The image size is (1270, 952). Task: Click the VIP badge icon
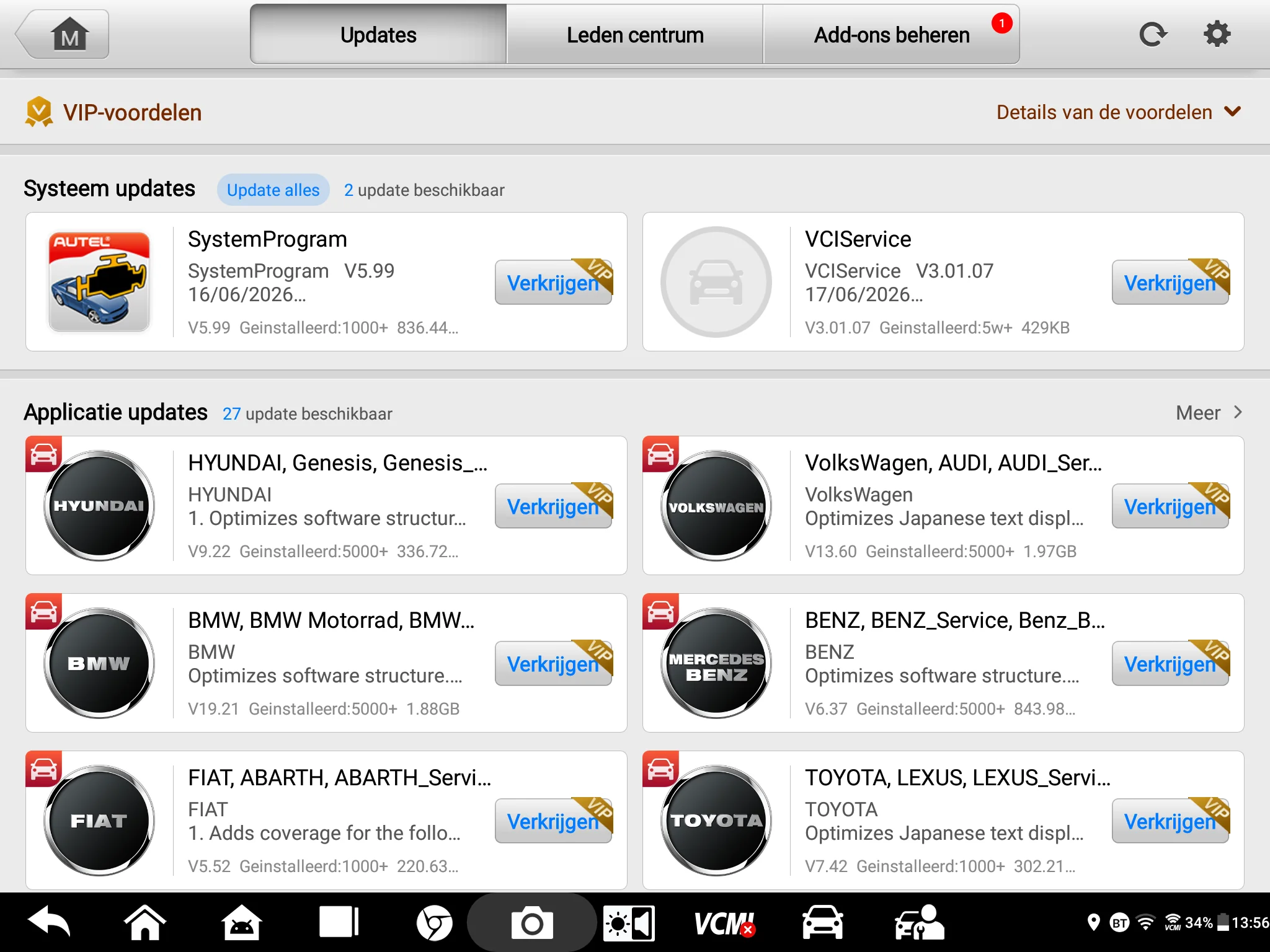coord(39,112)
